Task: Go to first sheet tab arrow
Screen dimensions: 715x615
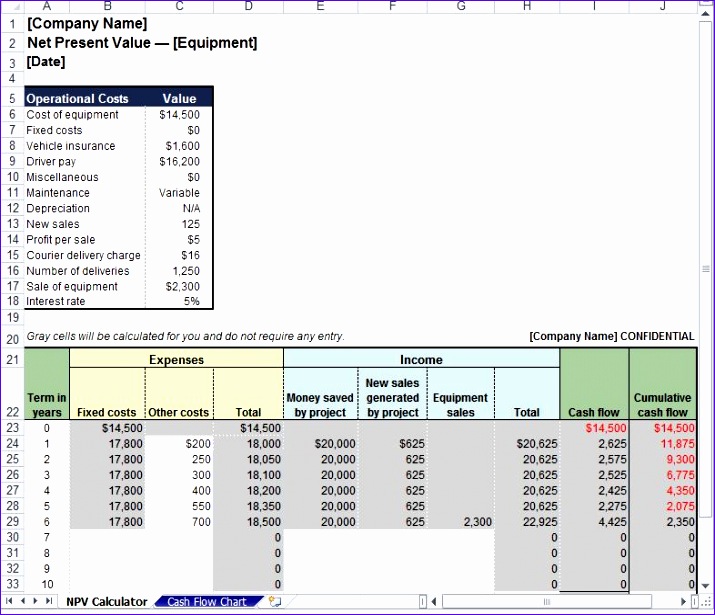Action: click(x=9, y=601)
